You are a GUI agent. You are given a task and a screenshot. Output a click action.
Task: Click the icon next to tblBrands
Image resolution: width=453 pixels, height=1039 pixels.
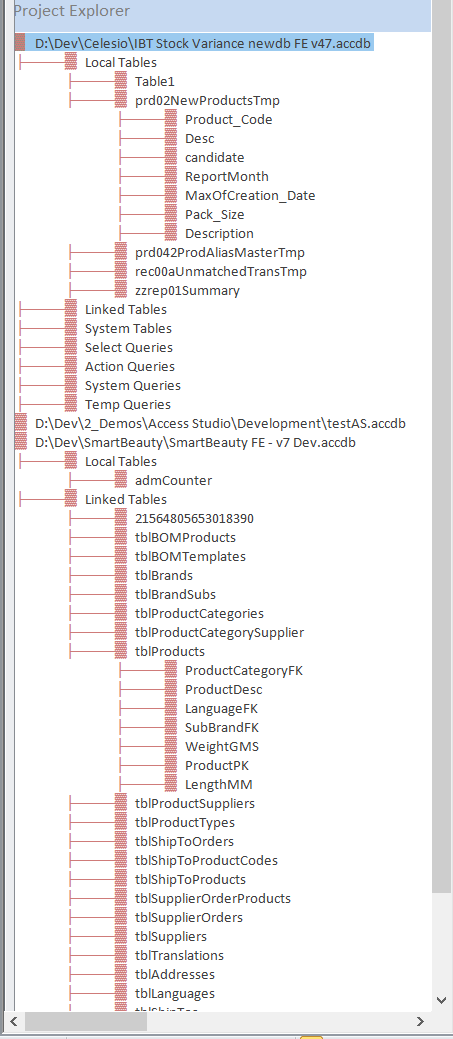[x=121, y=576]
